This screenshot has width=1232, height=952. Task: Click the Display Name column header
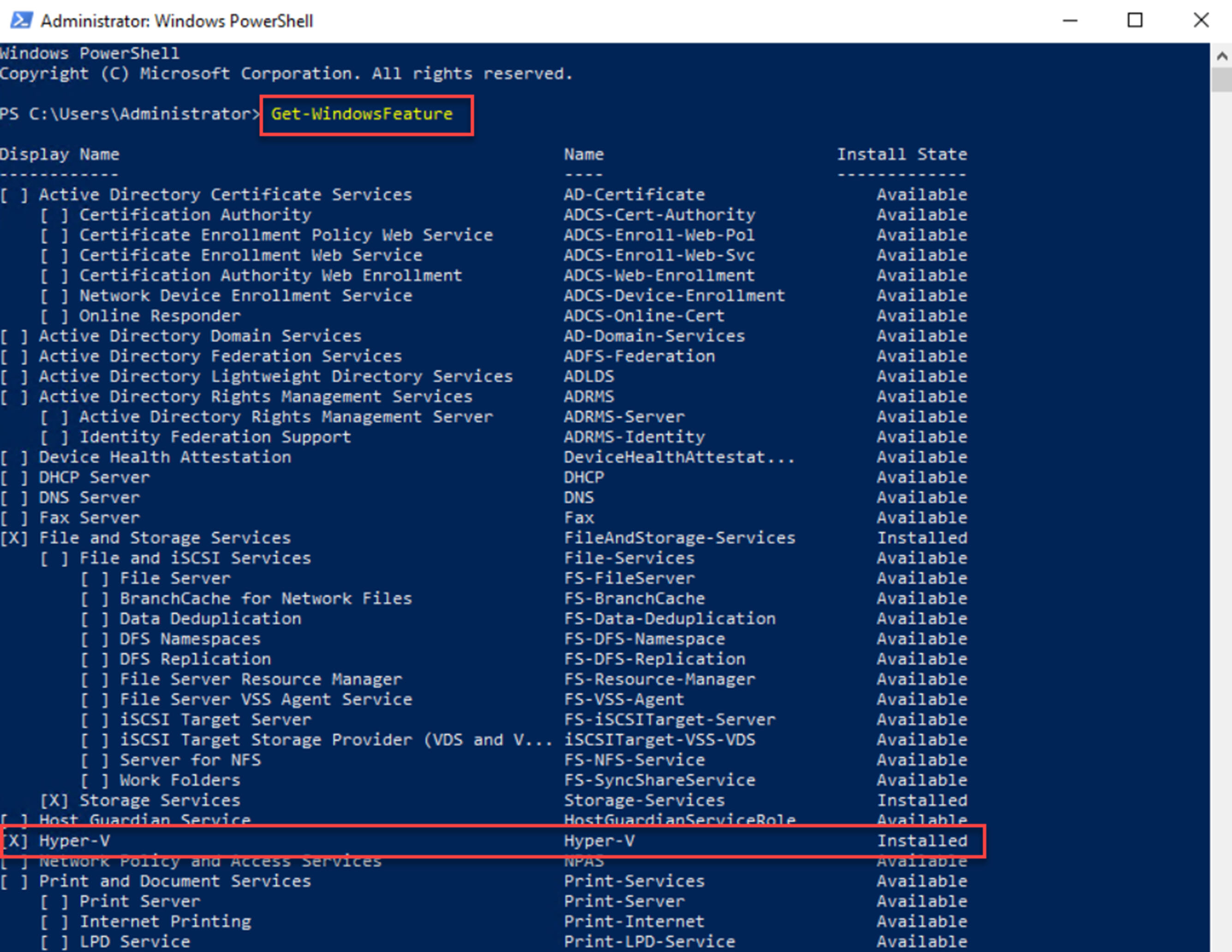click(61, 154)
